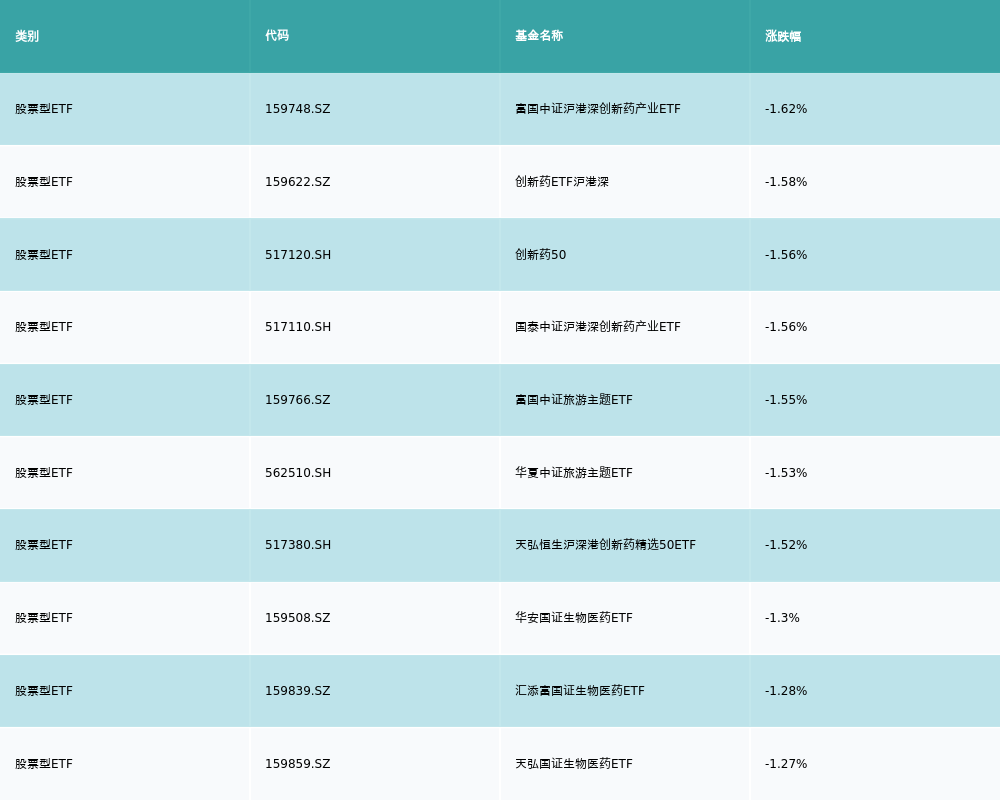Click -1.56% in the 517120.SH row
The image size is (1000, 800).
click(786, 255)
